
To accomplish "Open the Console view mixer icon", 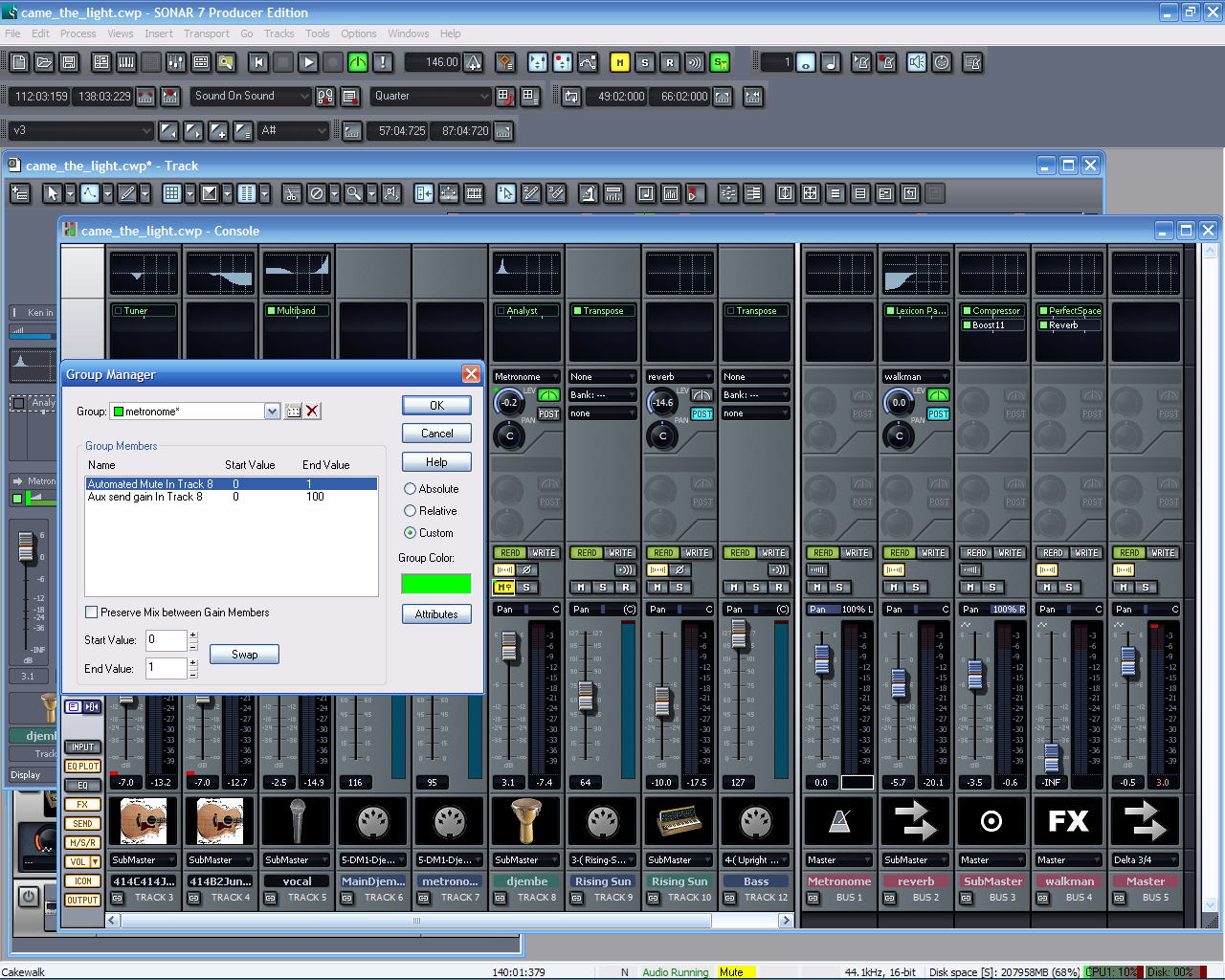I will pos(176,62).
